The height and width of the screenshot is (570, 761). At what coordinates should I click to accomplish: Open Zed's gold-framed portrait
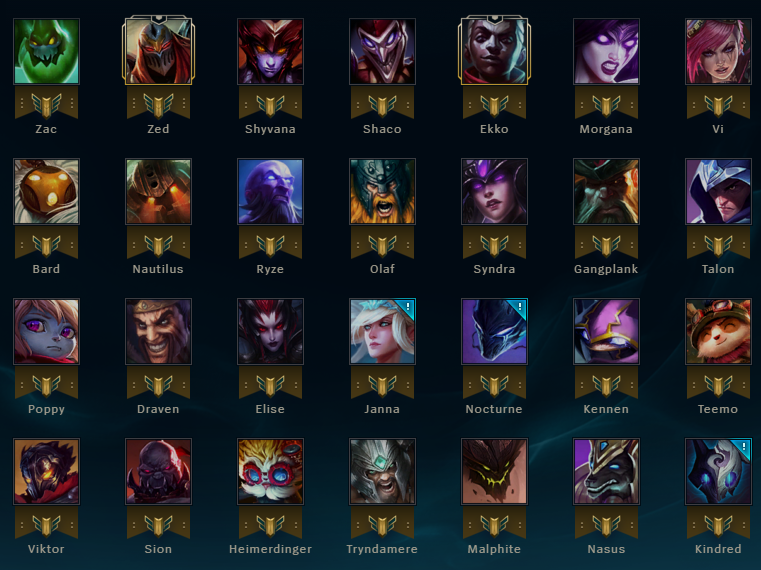[x=158, y=50]
